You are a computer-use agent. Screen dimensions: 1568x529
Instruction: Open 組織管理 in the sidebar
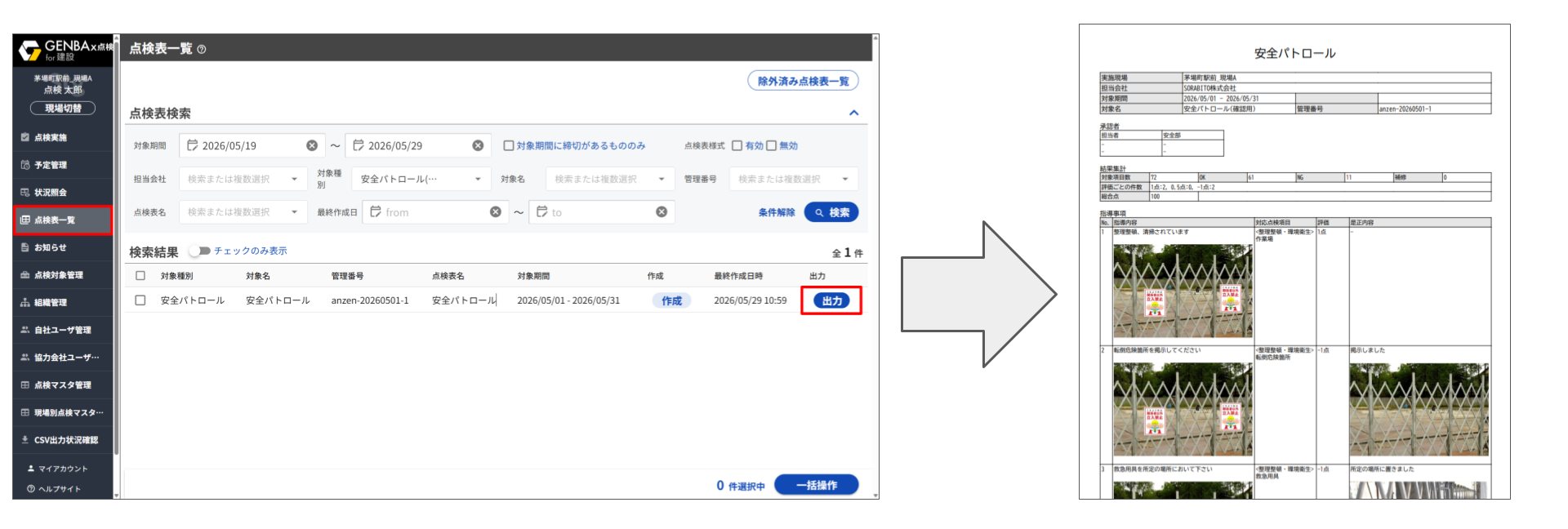click(x=63, y=302)
